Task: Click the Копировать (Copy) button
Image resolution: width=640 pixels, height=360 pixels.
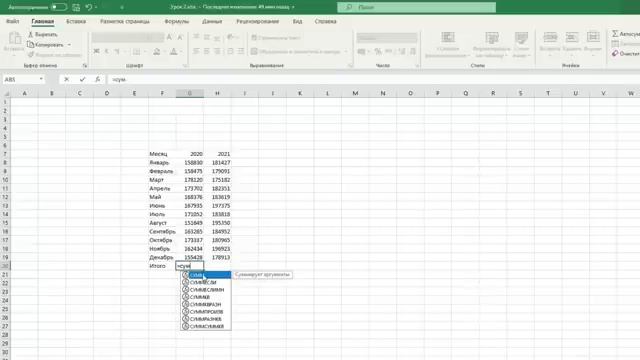Action: click(x=45, y=44)
